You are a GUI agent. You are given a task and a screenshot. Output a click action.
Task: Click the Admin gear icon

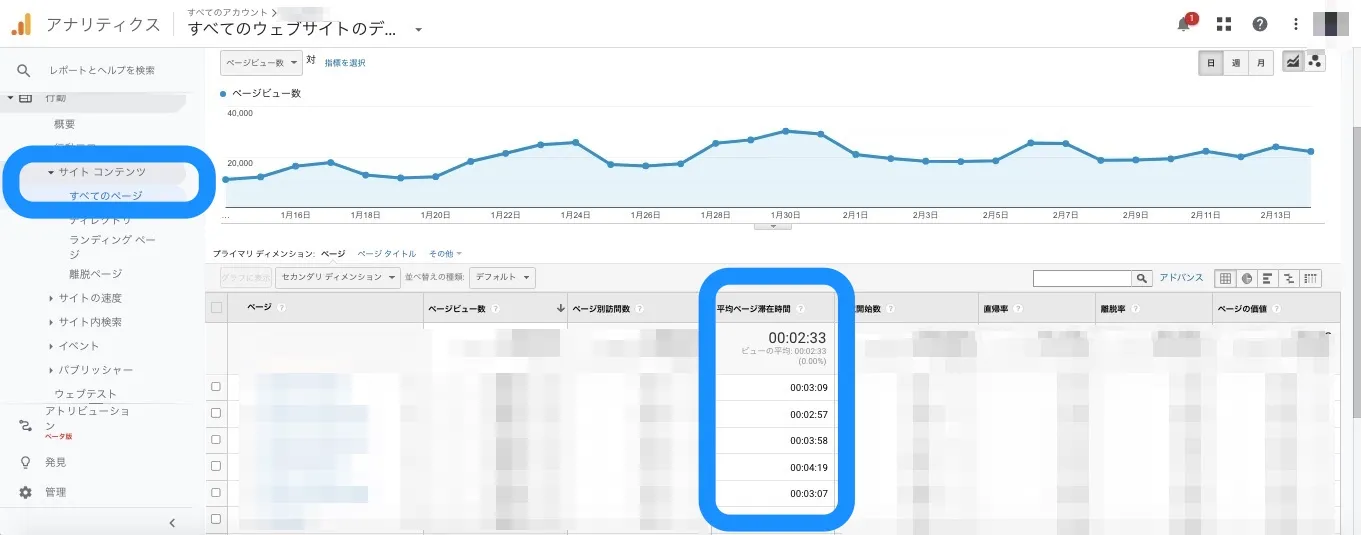(26, 492)
